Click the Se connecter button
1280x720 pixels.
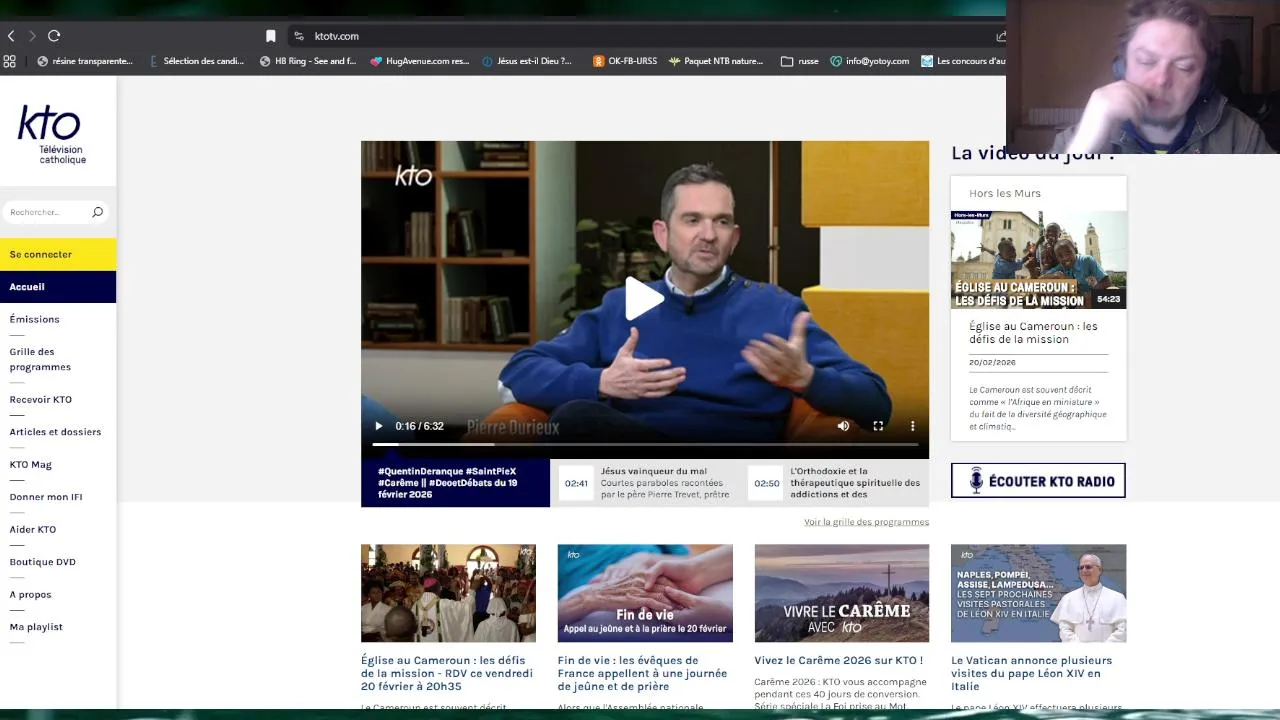coord(58,254)
